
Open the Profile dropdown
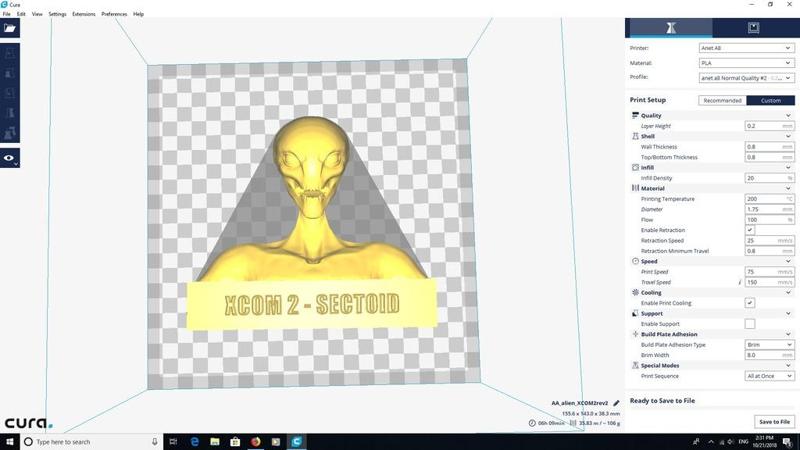click(746, 78)
